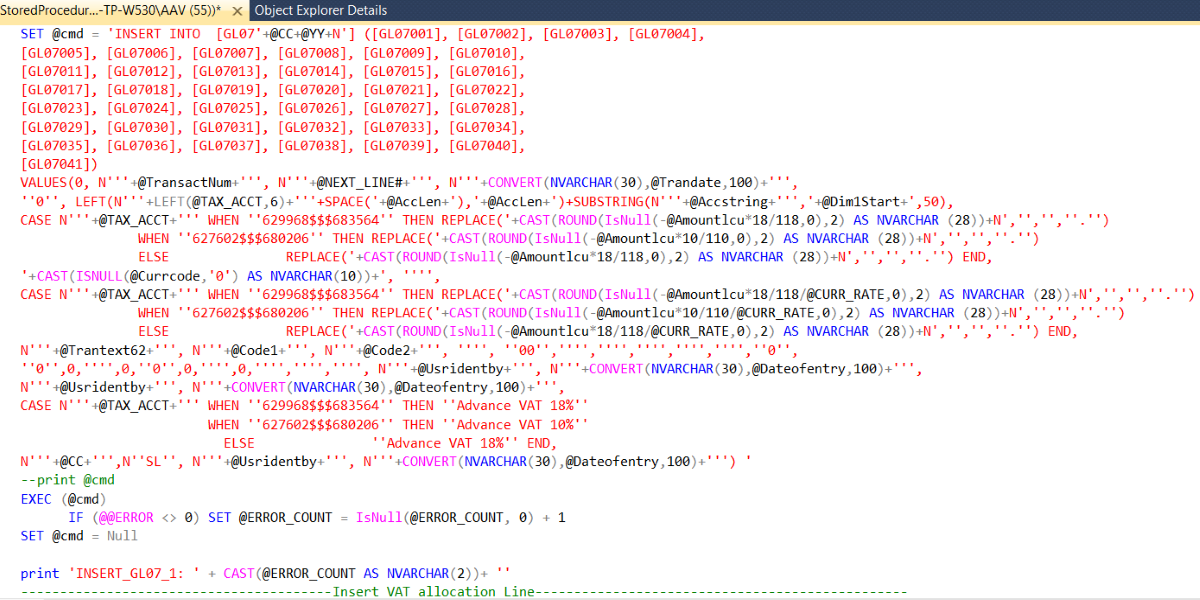Click the ''Advance VAT 10%'' string
This screenshot has height=600, width=1200.
(514, 424)
